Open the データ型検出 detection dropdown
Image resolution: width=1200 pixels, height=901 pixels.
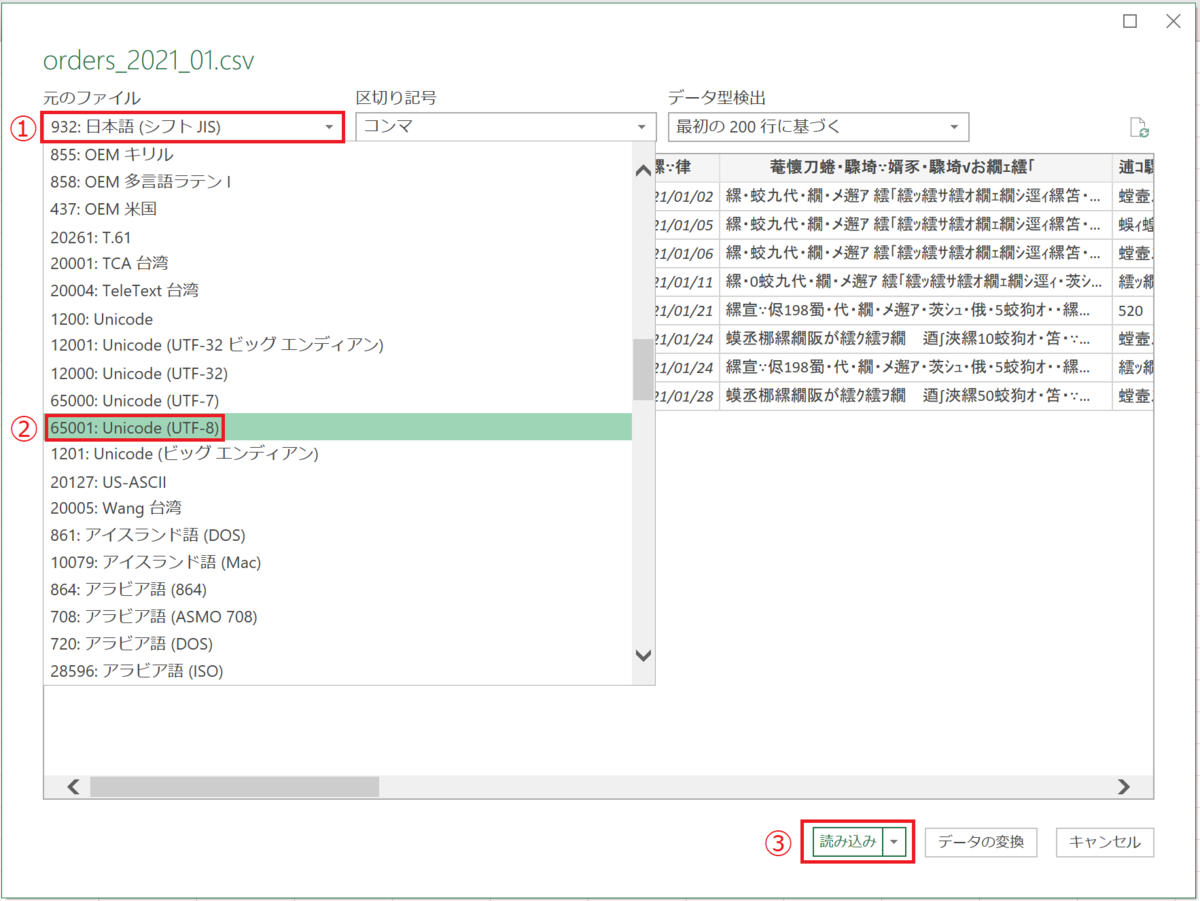pos(955,127)
